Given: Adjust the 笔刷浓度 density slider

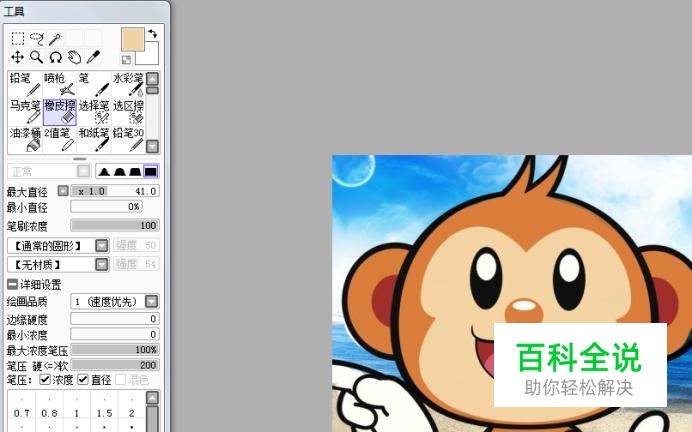Looking at the screenshot, I should pos(115,225).
